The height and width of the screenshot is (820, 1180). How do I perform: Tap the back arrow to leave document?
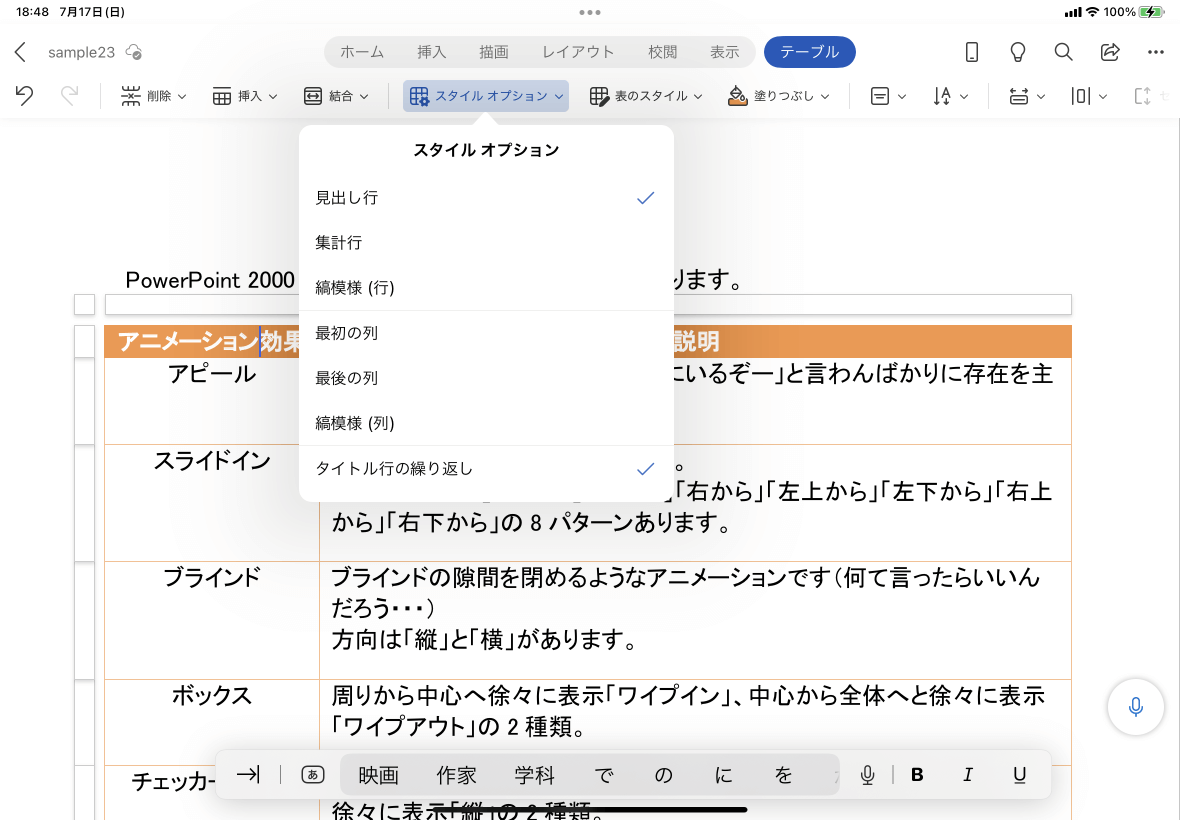(x=21, y=52)
